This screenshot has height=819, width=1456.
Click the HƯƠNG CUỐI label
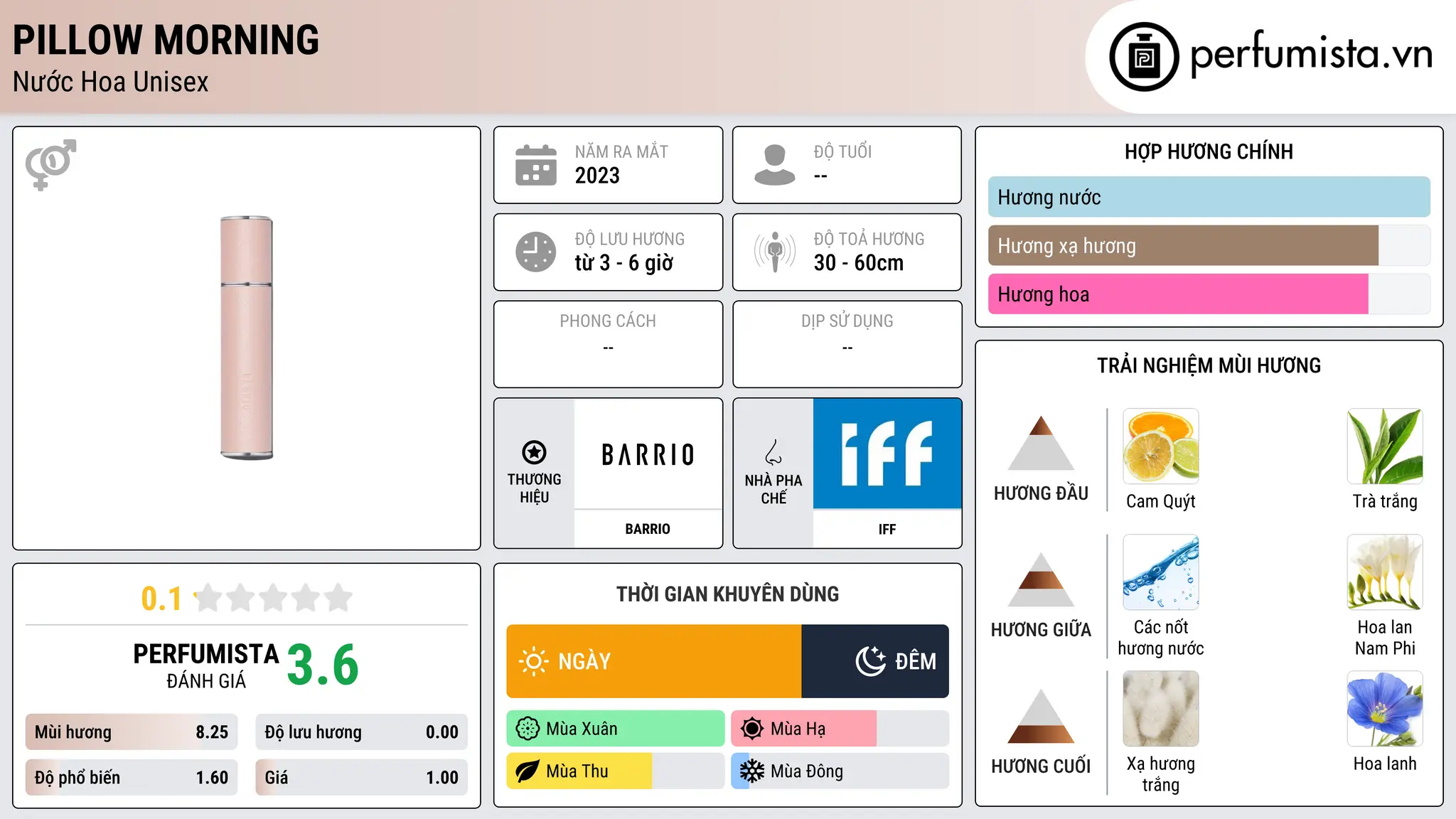1041,766
